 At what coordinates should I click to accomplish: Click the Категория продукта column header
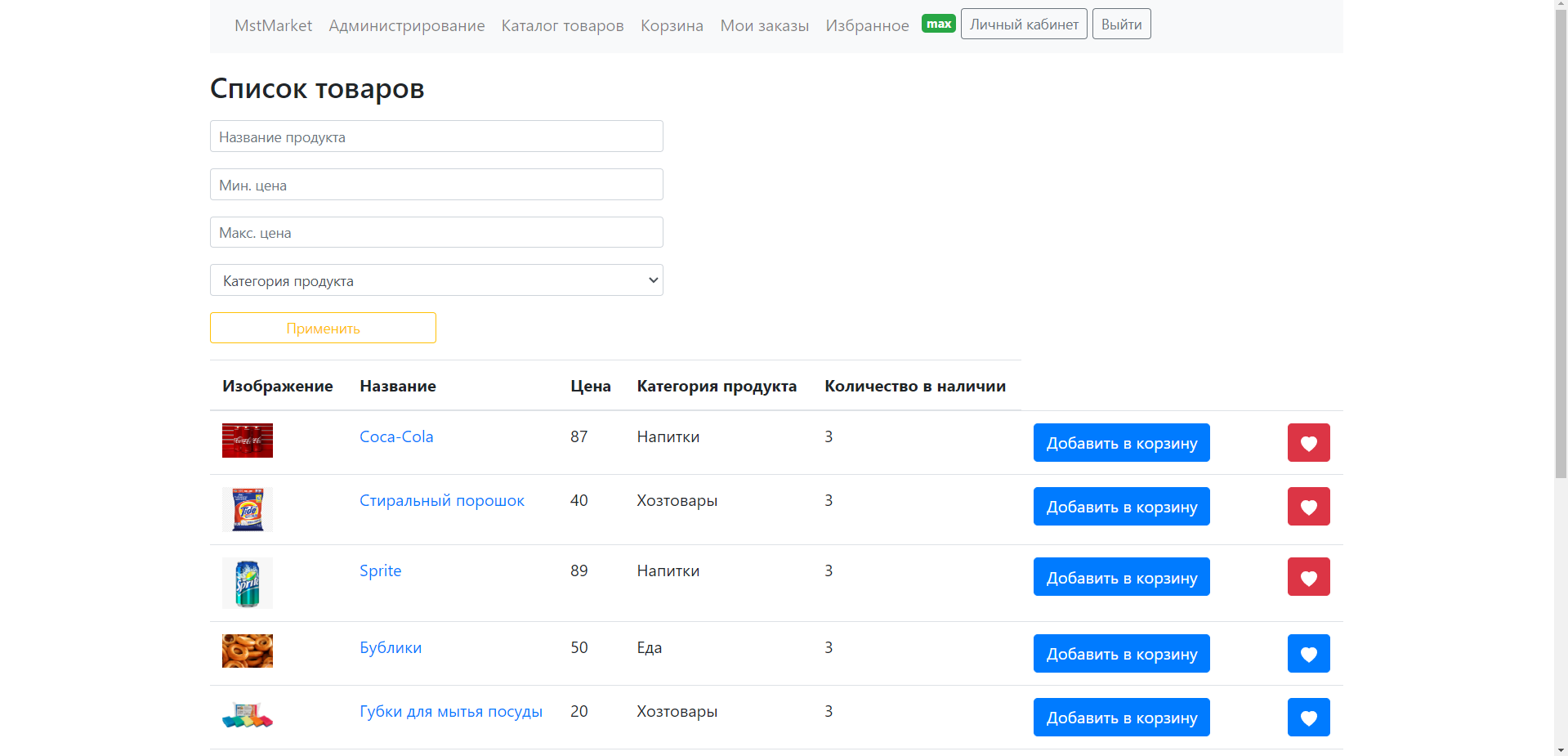tap(717, 386)
